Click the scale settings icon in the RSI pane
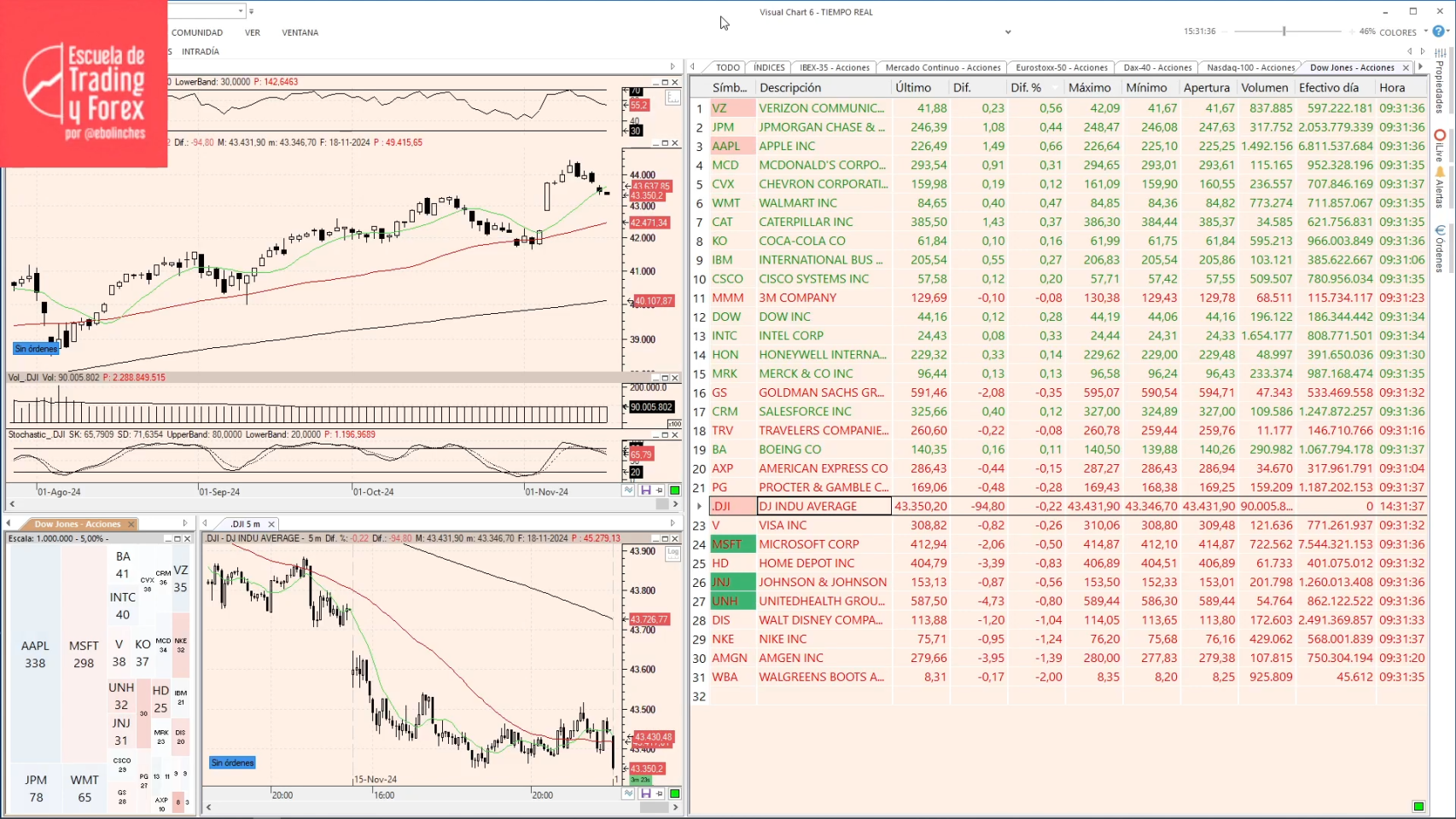 coord(673,97)
